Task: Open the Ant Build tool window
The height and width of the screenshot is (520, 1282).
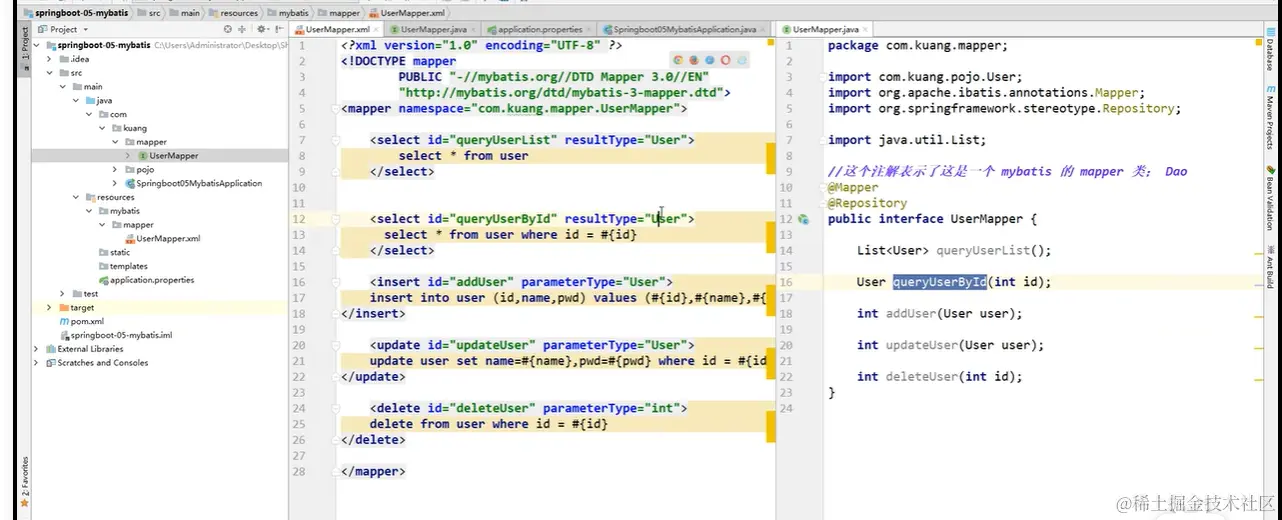Action: point(1271,266)
